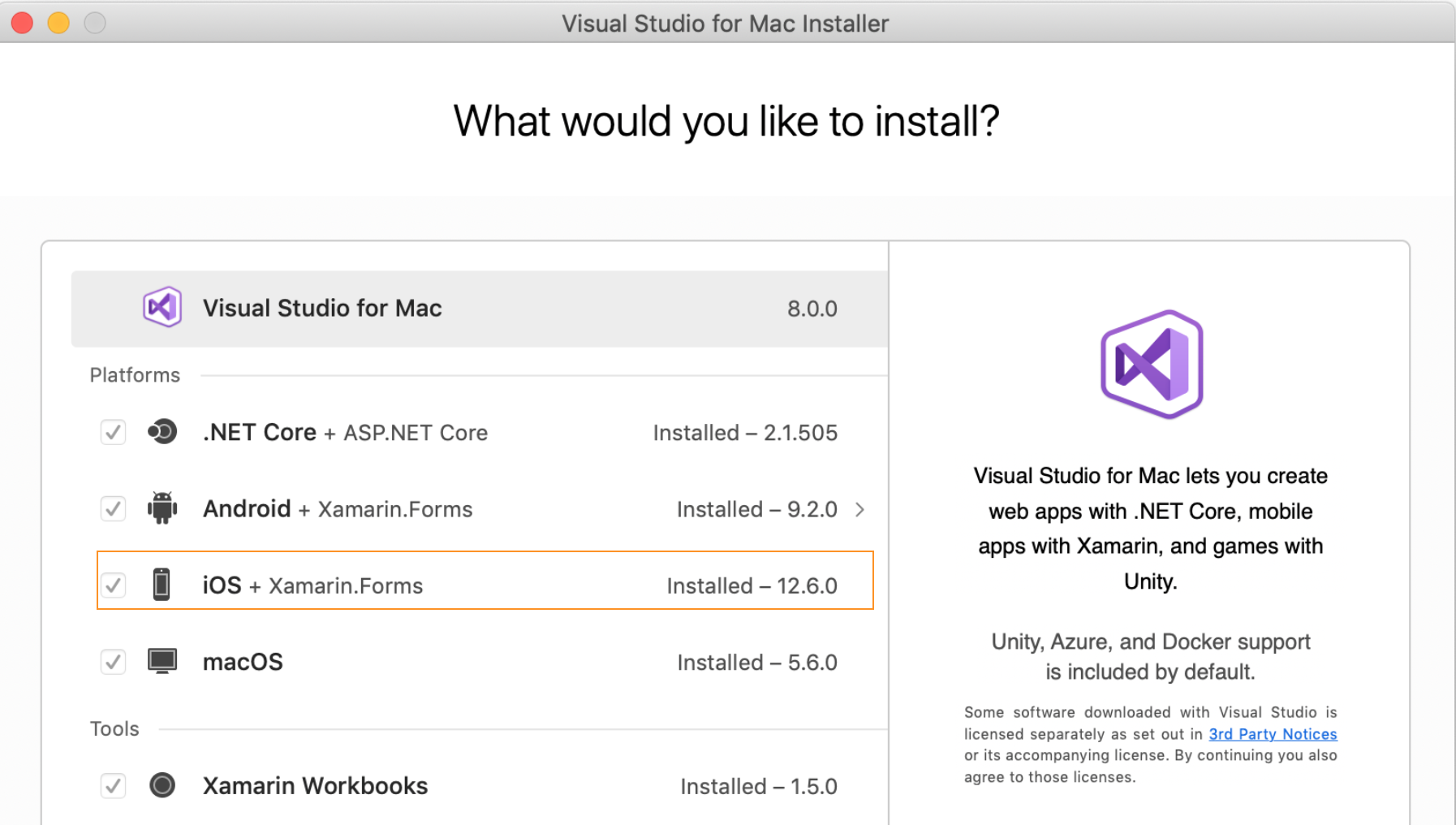The width and height of the screenshot is (1456, 825).
Task: Select the macOS label
Action: pos(243,662)
